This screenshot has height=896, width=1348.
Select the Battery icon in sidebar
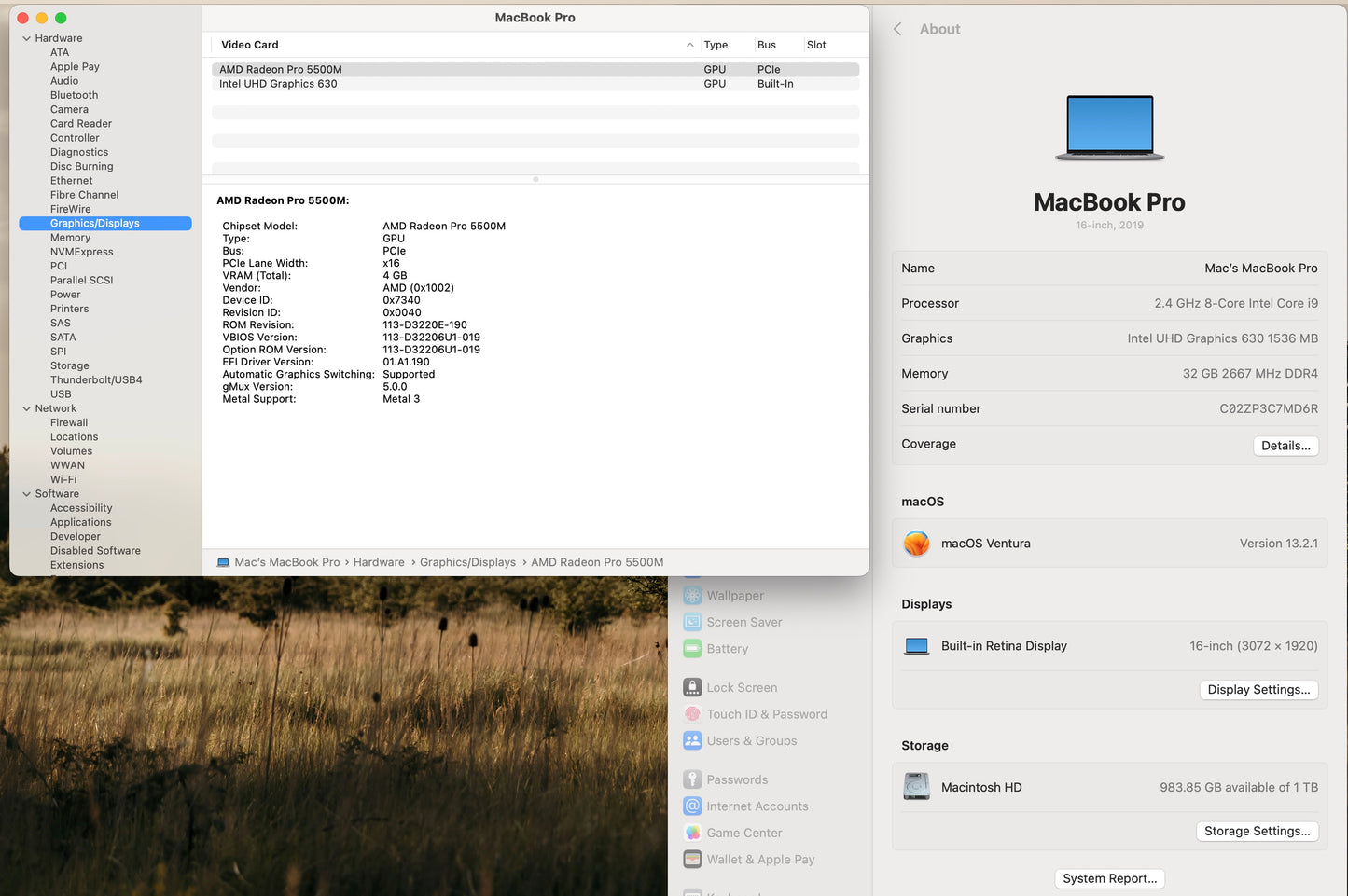pos(692,649)
